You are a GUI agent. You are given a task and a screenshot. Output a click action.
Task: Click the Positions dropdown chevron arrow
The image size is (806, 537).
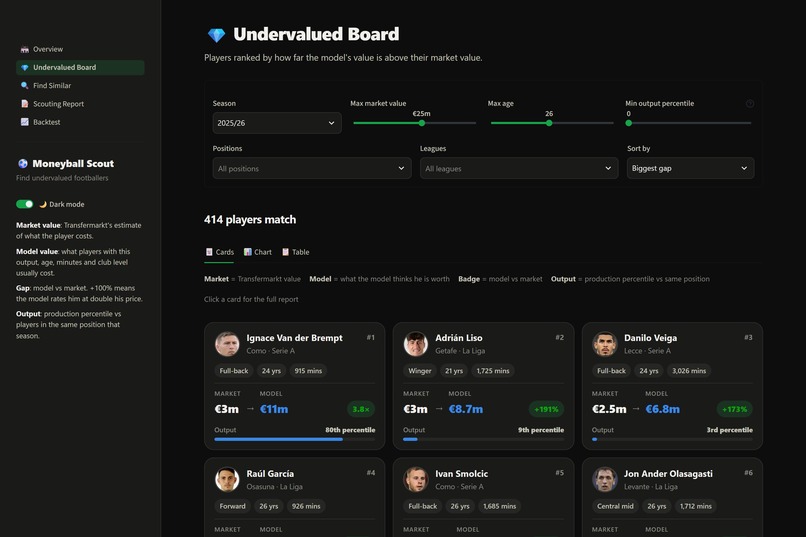401,169
